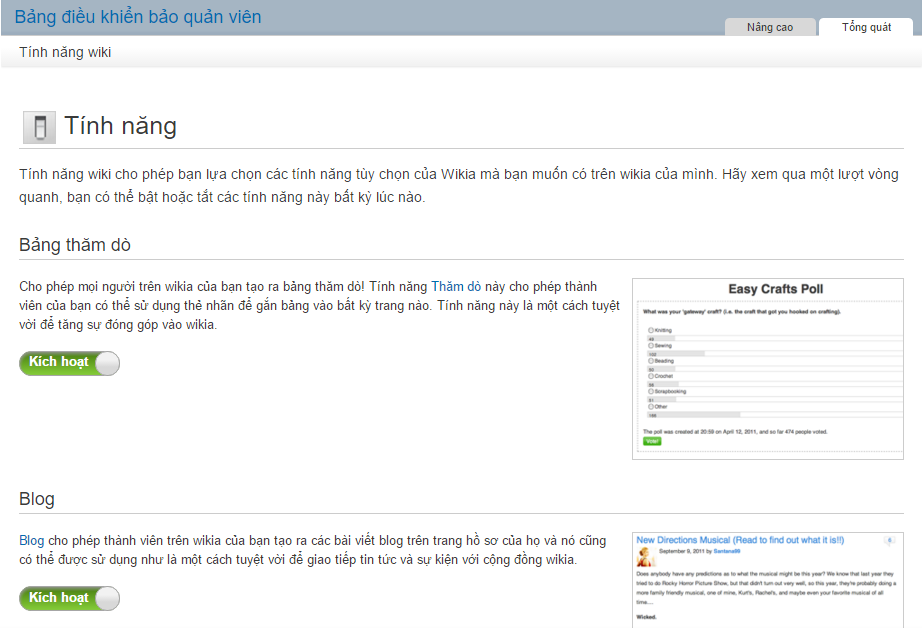Select the Other radio option in poll

pos(651,407)
